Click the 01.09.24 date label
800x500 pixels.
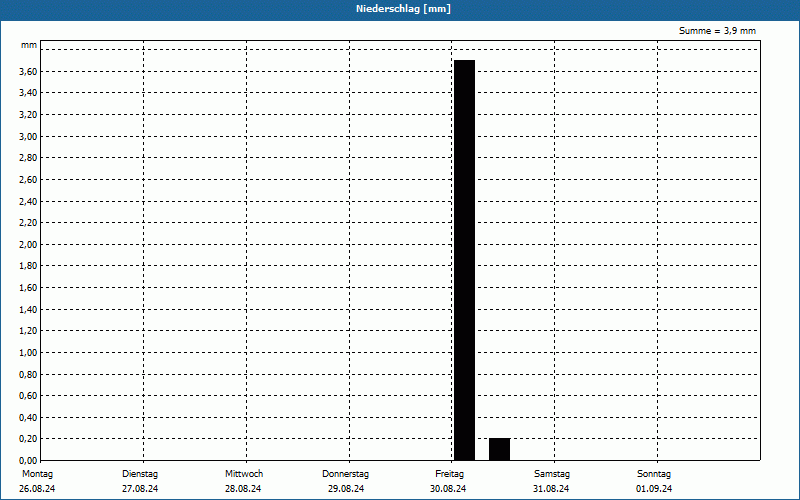pyautogui.click(x=654, y=489)
